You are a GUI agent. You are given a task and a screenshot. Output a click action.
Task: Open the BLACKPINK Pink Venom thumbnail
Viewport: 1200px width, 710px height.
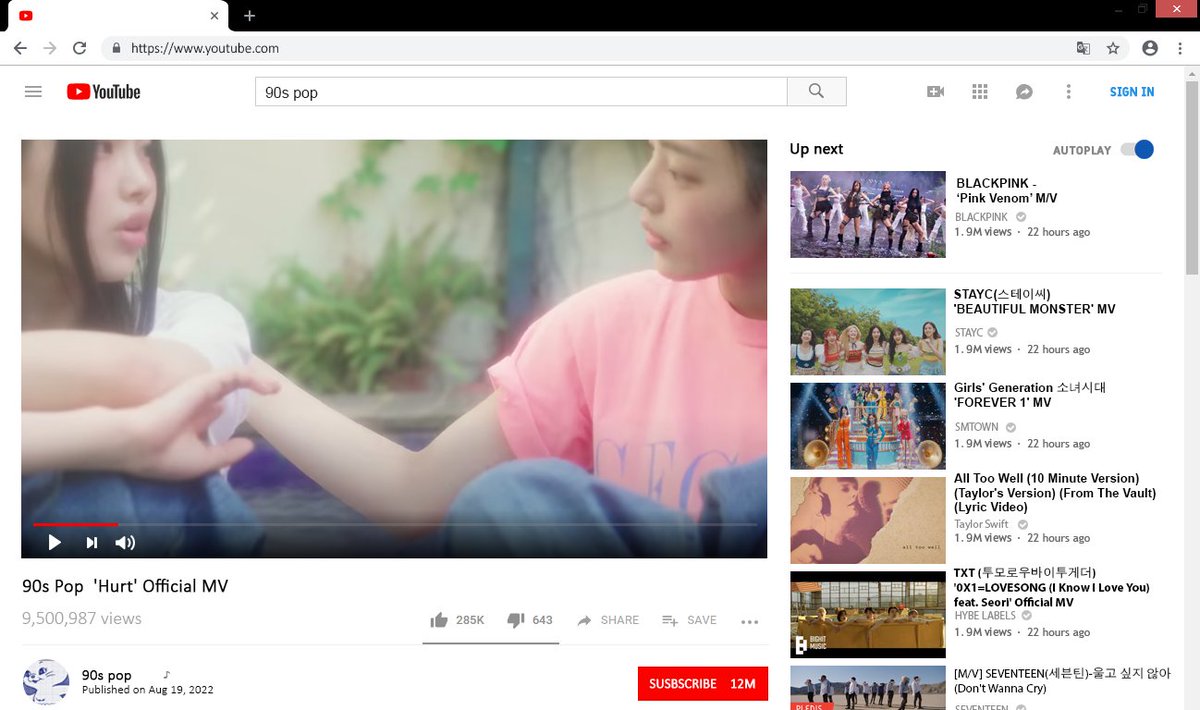868,214
